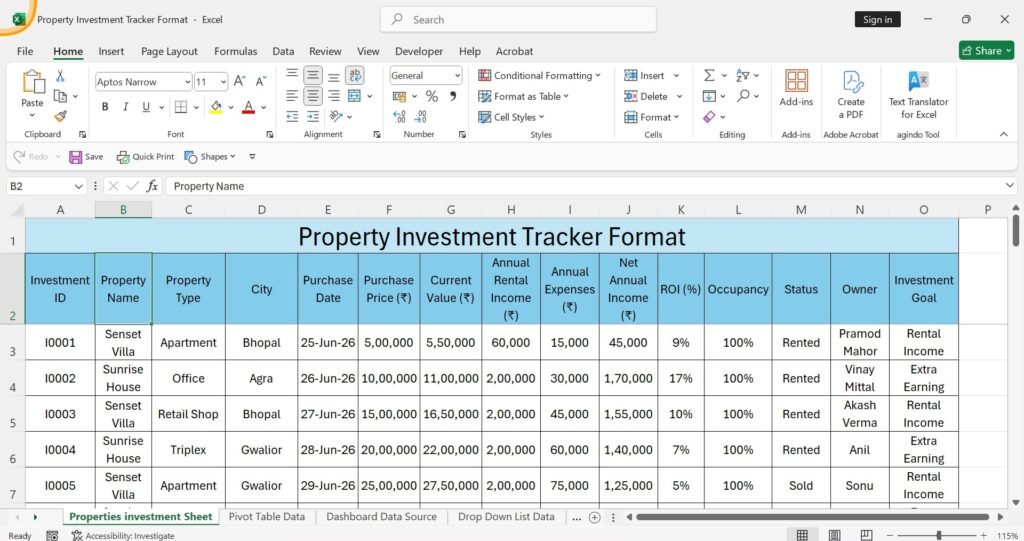Click the Fill down icon
This screenshot has width=1024, height=541.
(x=709, y=96)
